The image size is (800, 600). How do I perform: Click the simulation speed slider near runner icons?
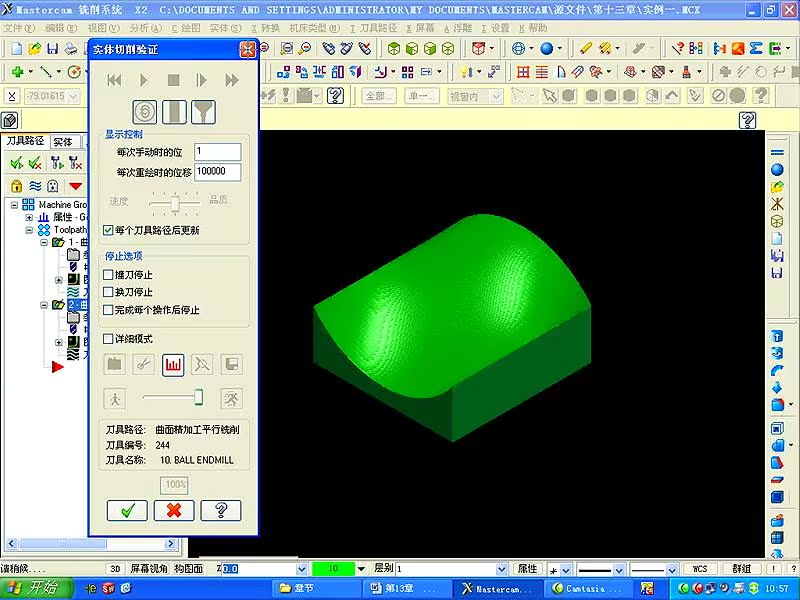point(198,397)
